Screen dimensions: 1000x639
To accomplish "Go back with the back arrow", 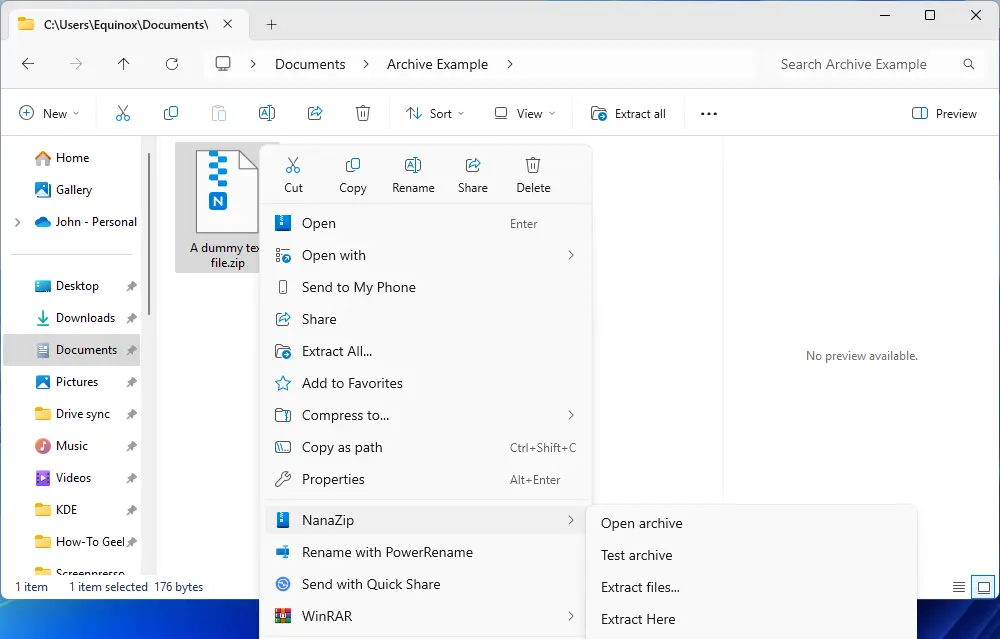I will coord(28,64).
